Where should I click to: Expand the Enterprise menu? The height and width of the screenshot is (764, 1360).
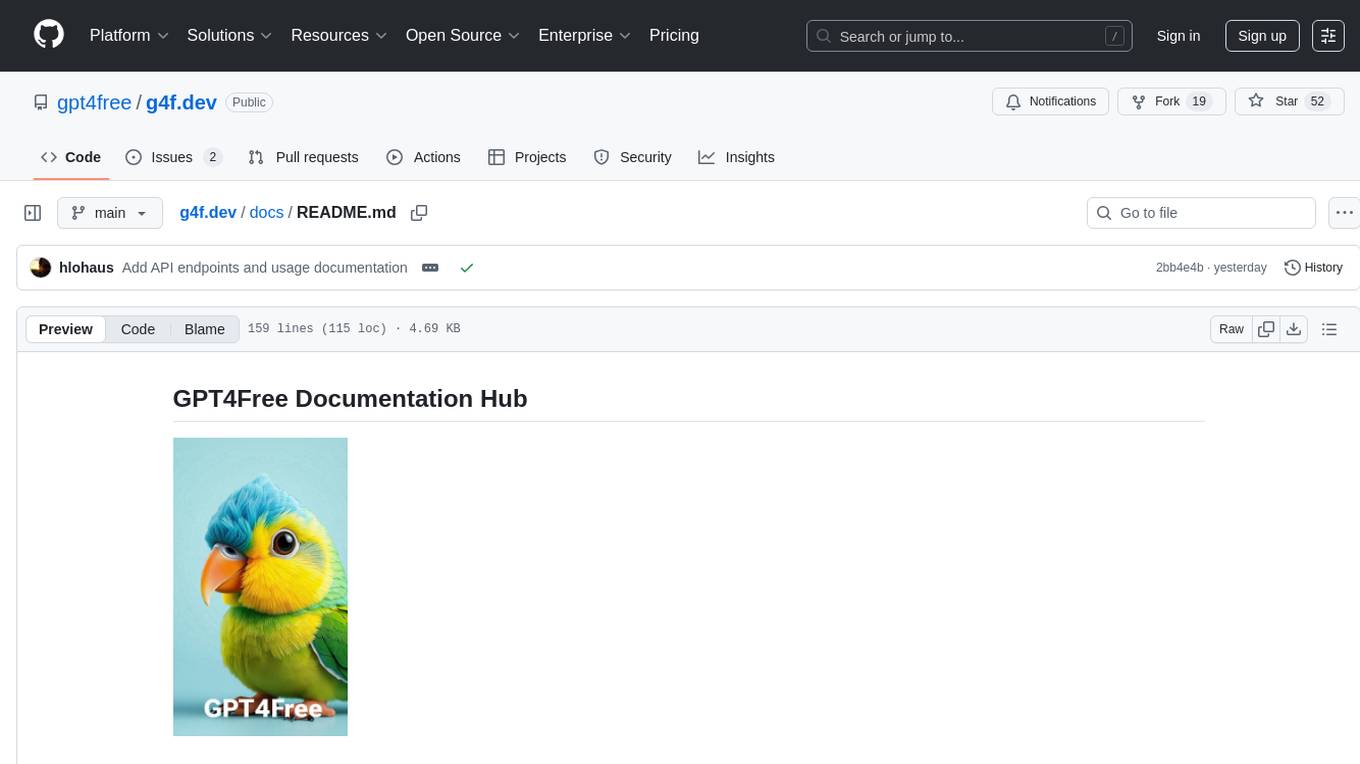(585, 35)
